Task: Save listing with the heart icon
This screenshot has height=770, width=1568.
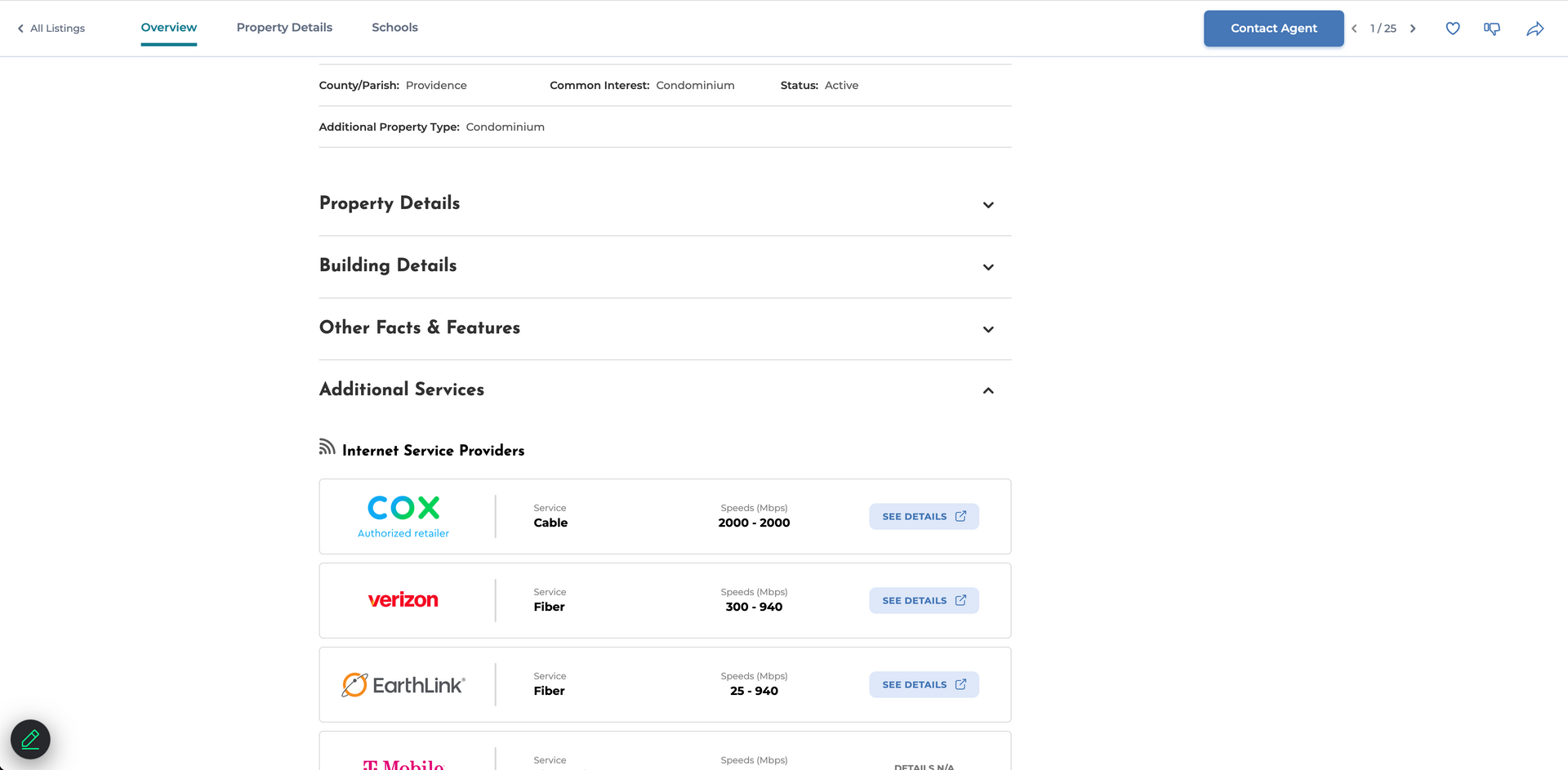Action: [1452, 29]
